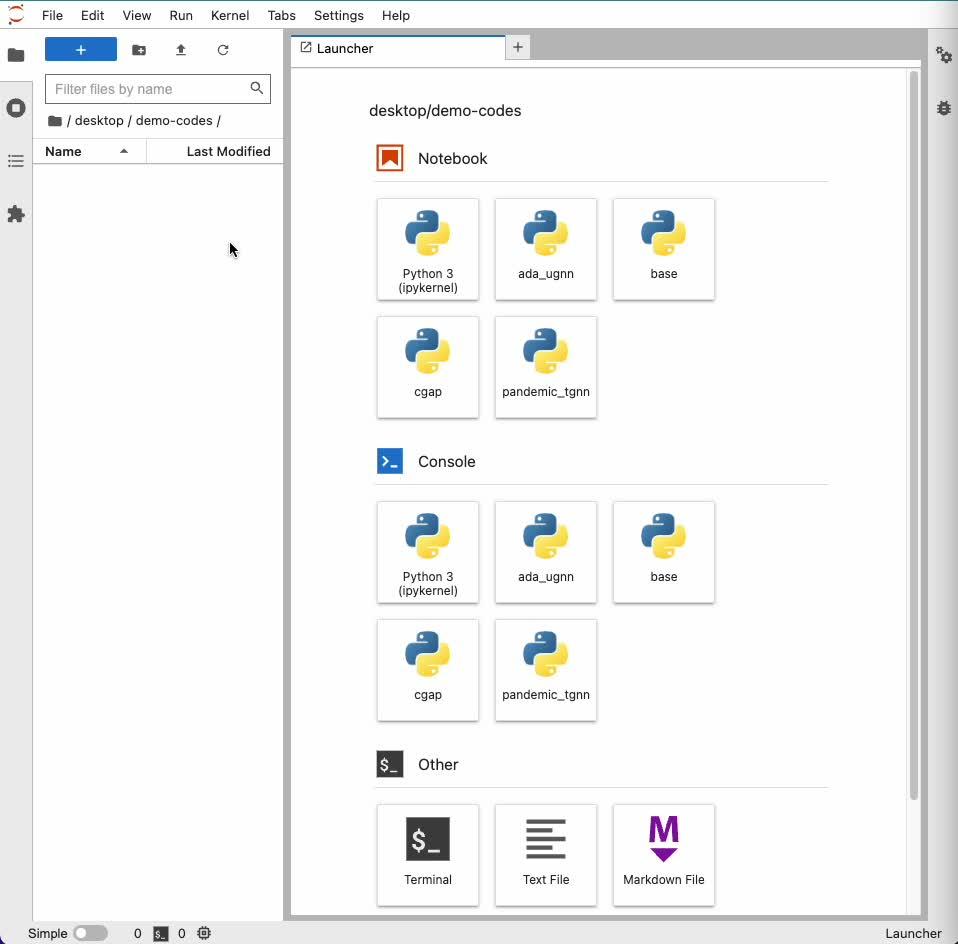
Task: Open a new Launcher tab with the plus button
Action: [x=517, y=47]
